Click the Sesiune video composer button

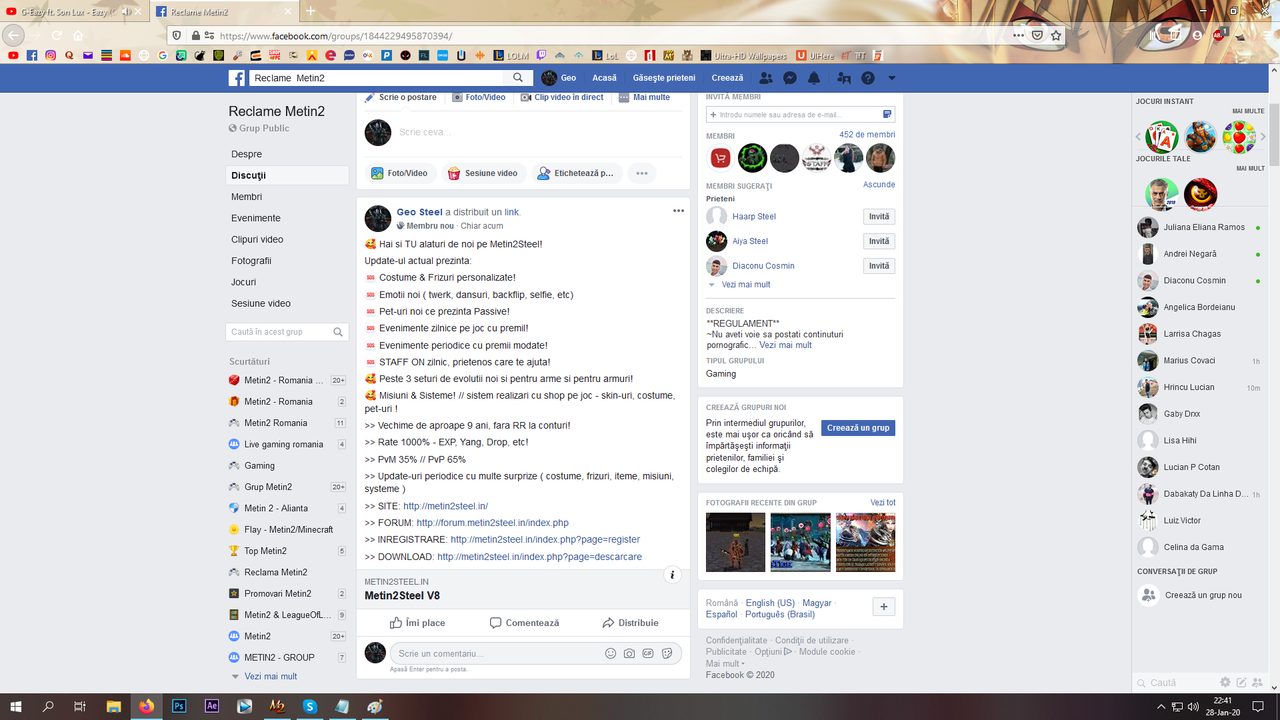pyautogui.click(x=482, y=173)
